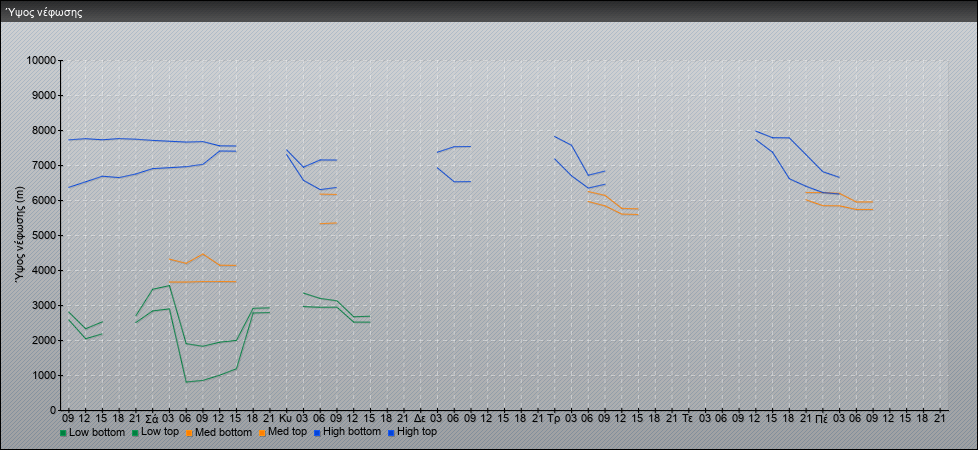Click the 'Τρ' day label on x-axis
The width and height of the screenshot is (978, 450).
click(x=553, y=418)
